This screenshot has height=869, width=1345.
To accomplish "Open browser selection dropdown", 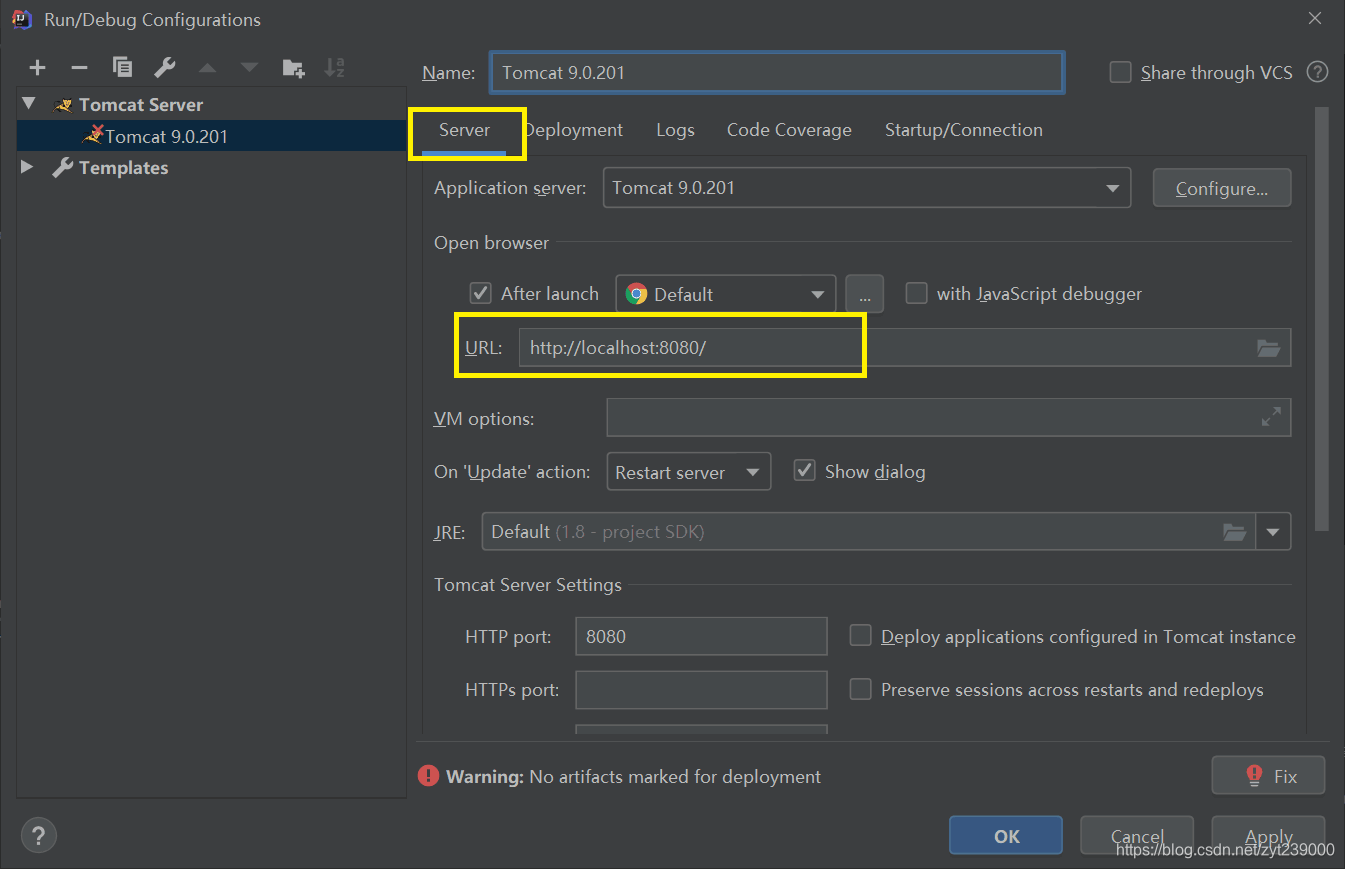I will 726,294.
